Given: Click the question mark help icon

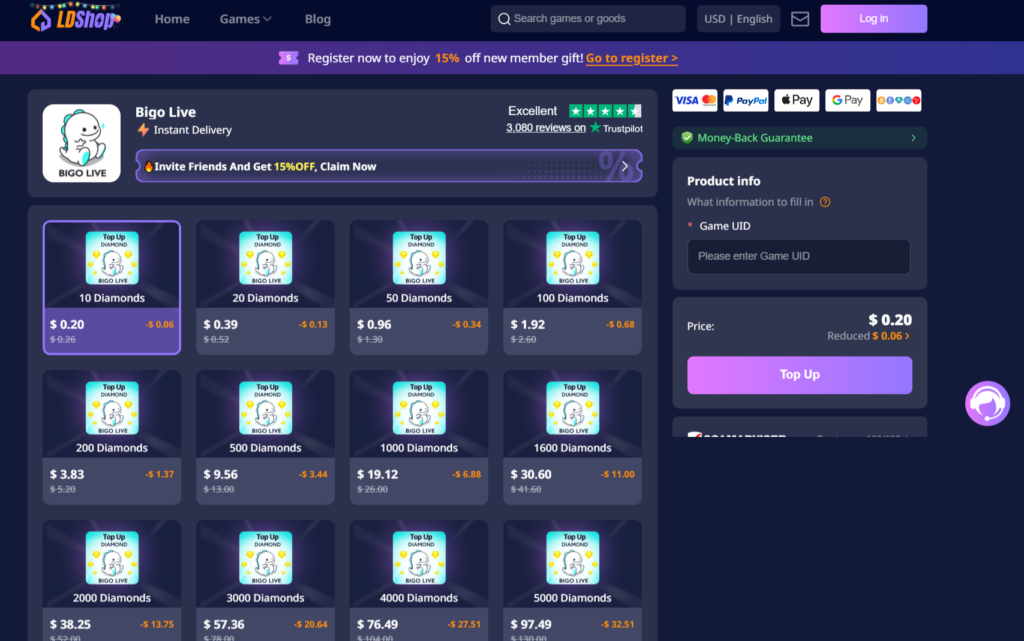Looking at the screenshot, I should pyautogui.click(x=825, y=202).
